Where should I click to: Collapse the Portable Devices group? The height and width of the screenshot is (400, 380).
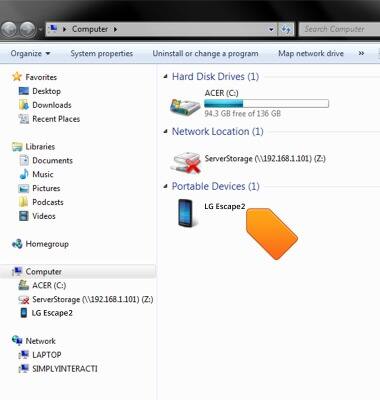(x=165, y=186)
